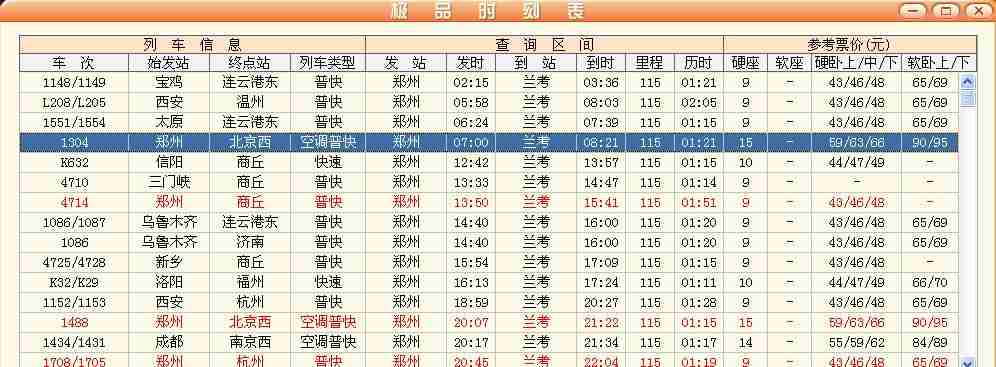Select train L208/L205 row
The width and height of the screenshot is (996, 367).
(x=489, y=102)
